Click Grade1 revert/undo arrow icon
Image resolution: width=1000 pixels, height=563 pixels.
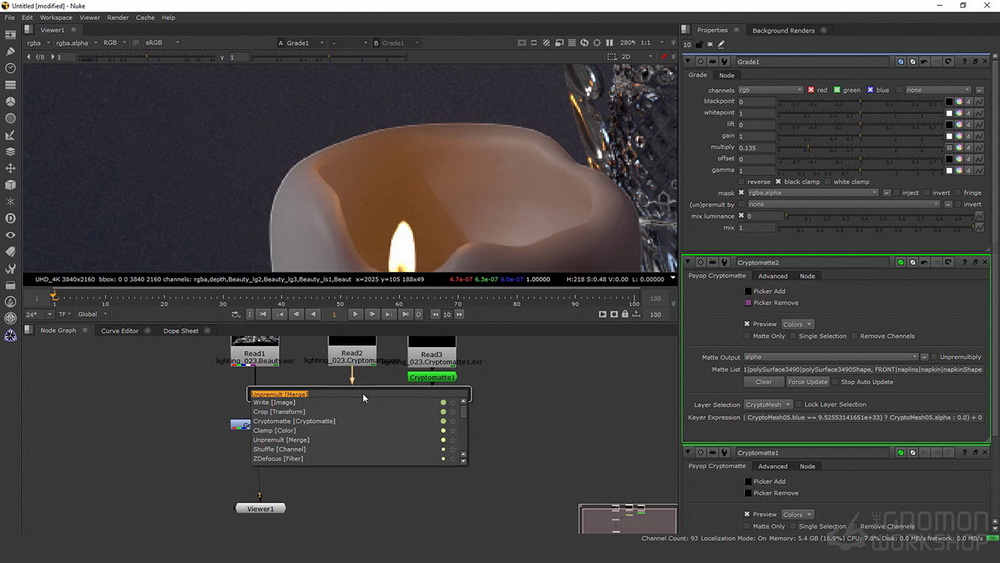click(x=924, y=62)
